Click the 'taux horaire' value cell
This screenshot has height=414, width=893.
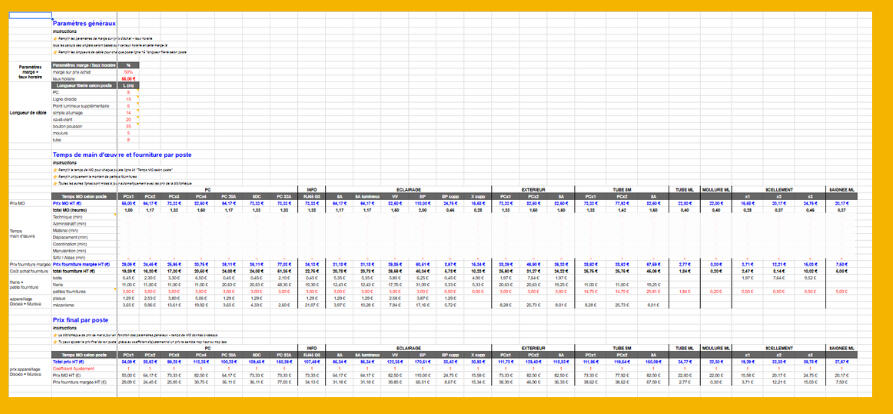pos(128,78)
